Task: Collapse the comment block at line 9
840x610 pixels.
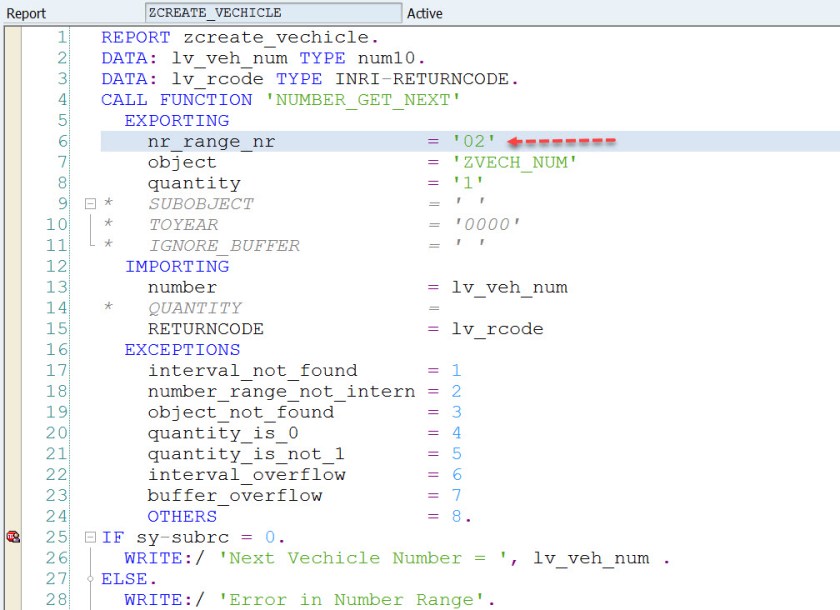Action: (91, 204)
